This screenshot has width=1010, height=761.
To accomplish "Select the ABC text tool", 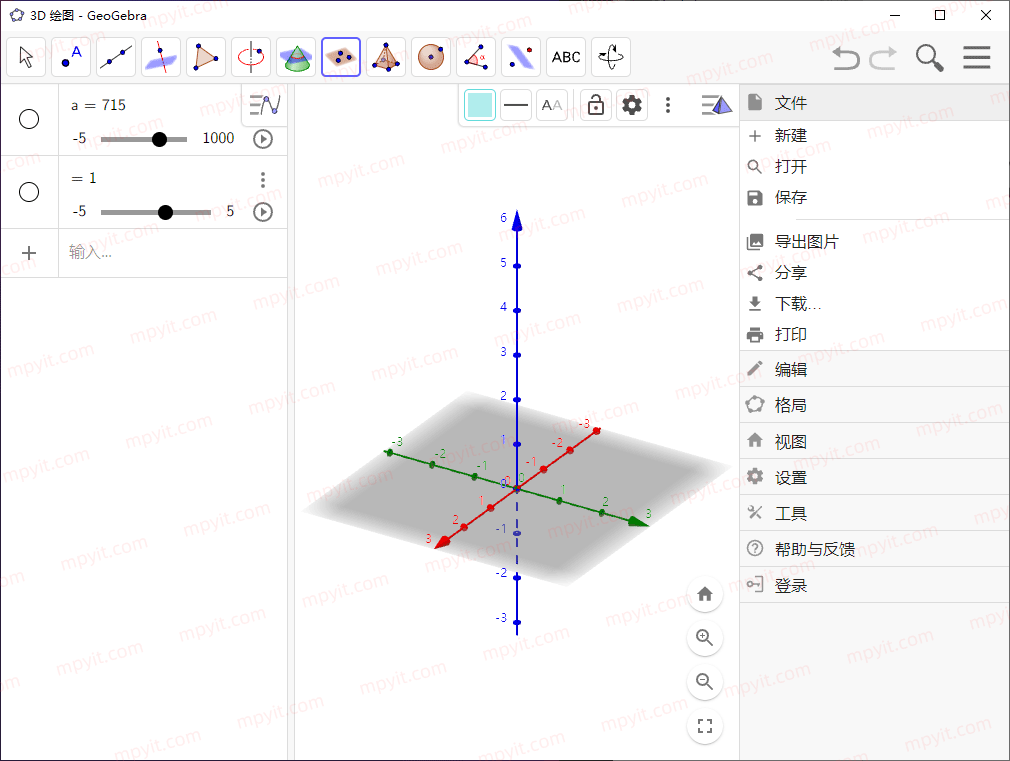I will click(x=566, y=57).
